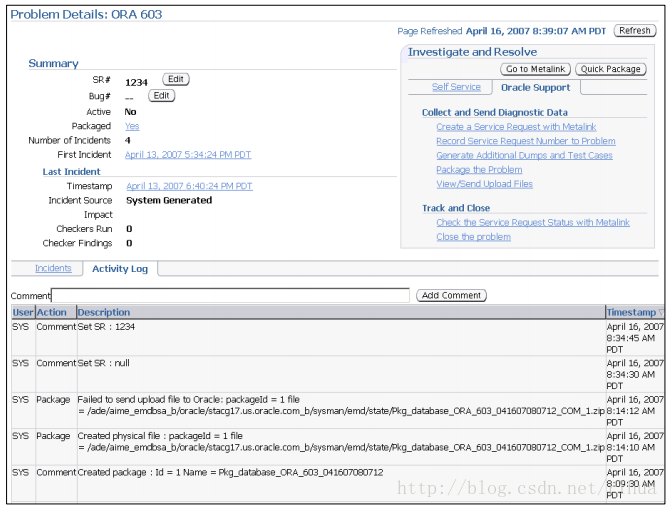Open the Packaged 'Yes' link

coord(132,126)
